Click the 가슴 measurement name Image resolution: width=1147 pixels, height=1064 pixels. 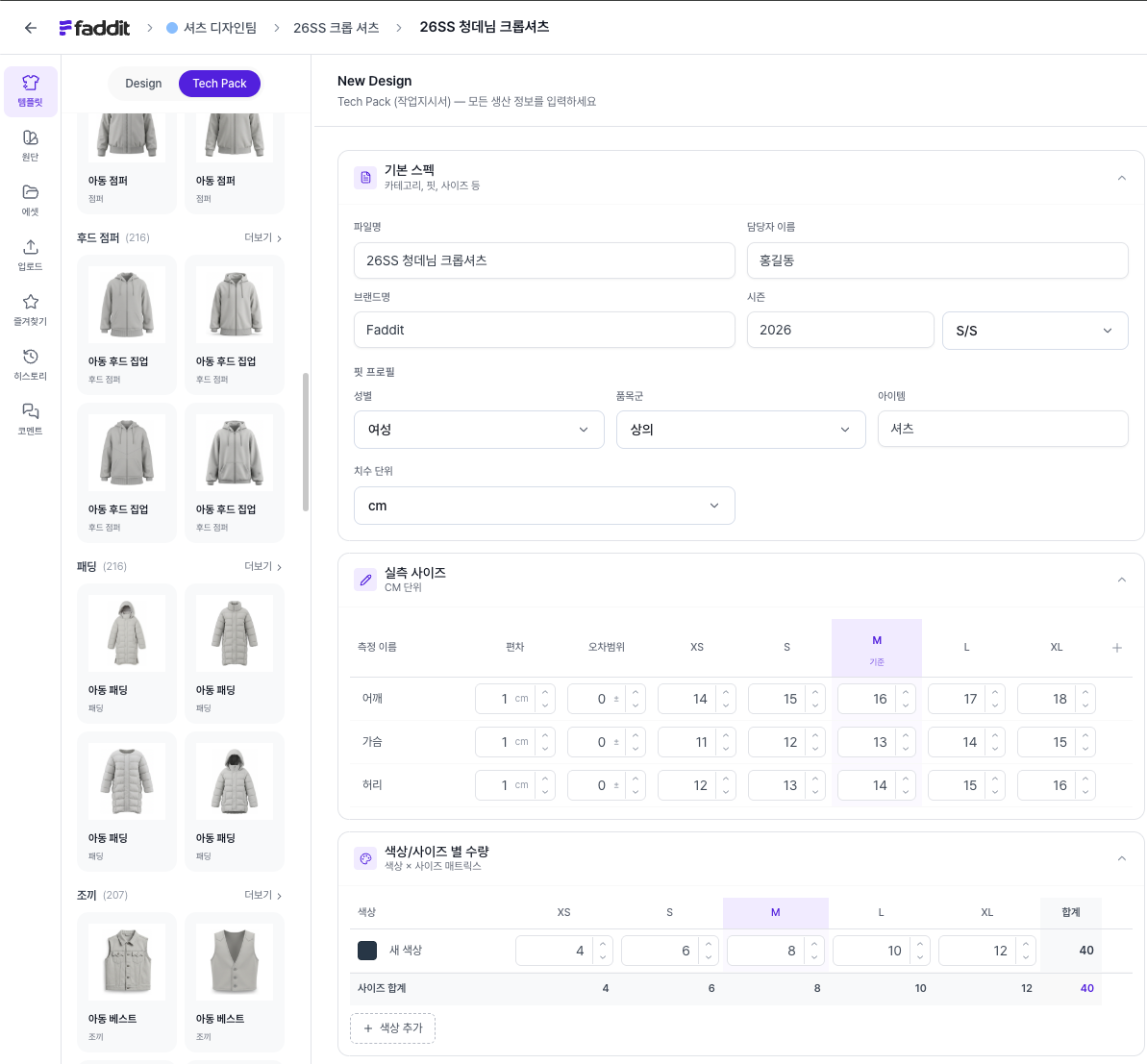click(x=372, y=741)
